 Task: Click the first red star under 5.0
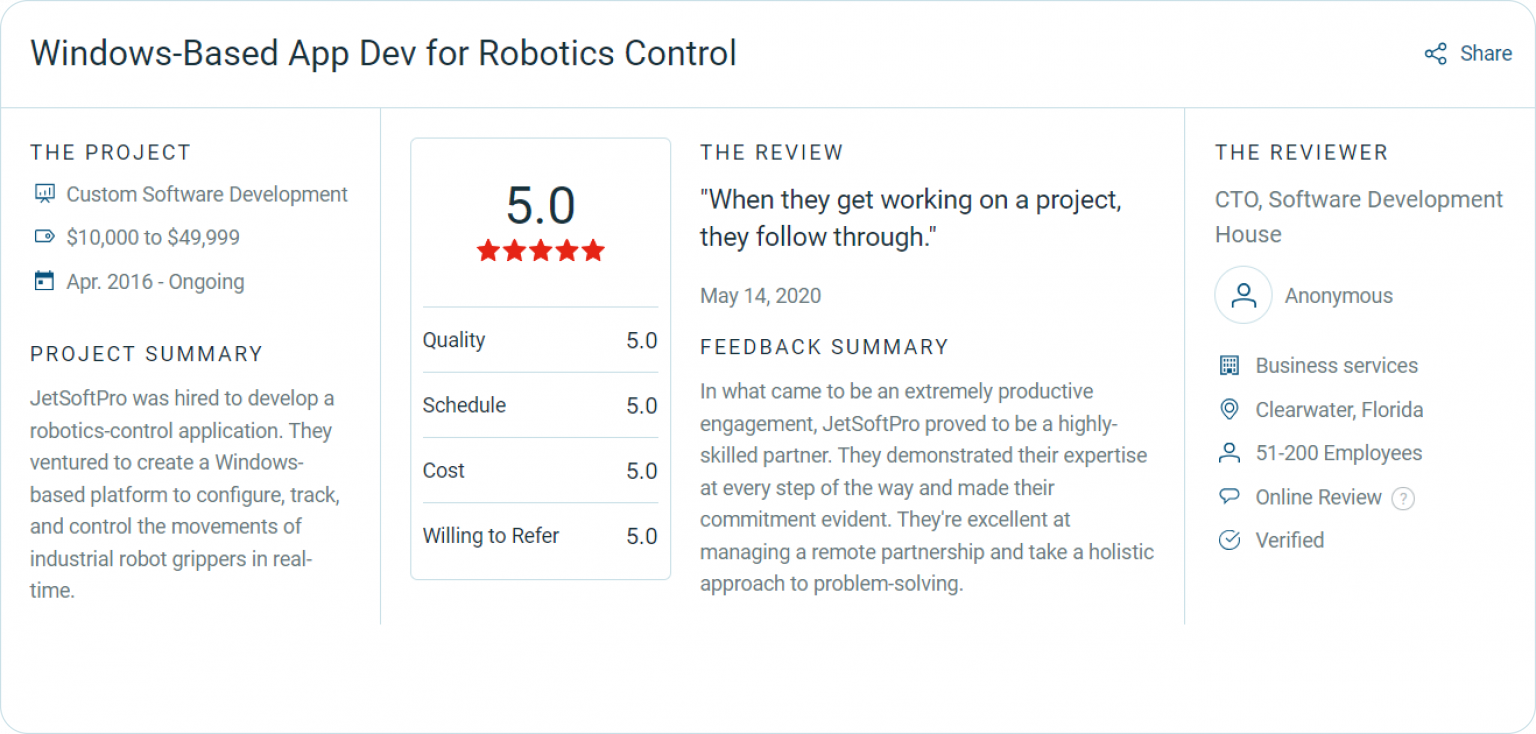489,251
